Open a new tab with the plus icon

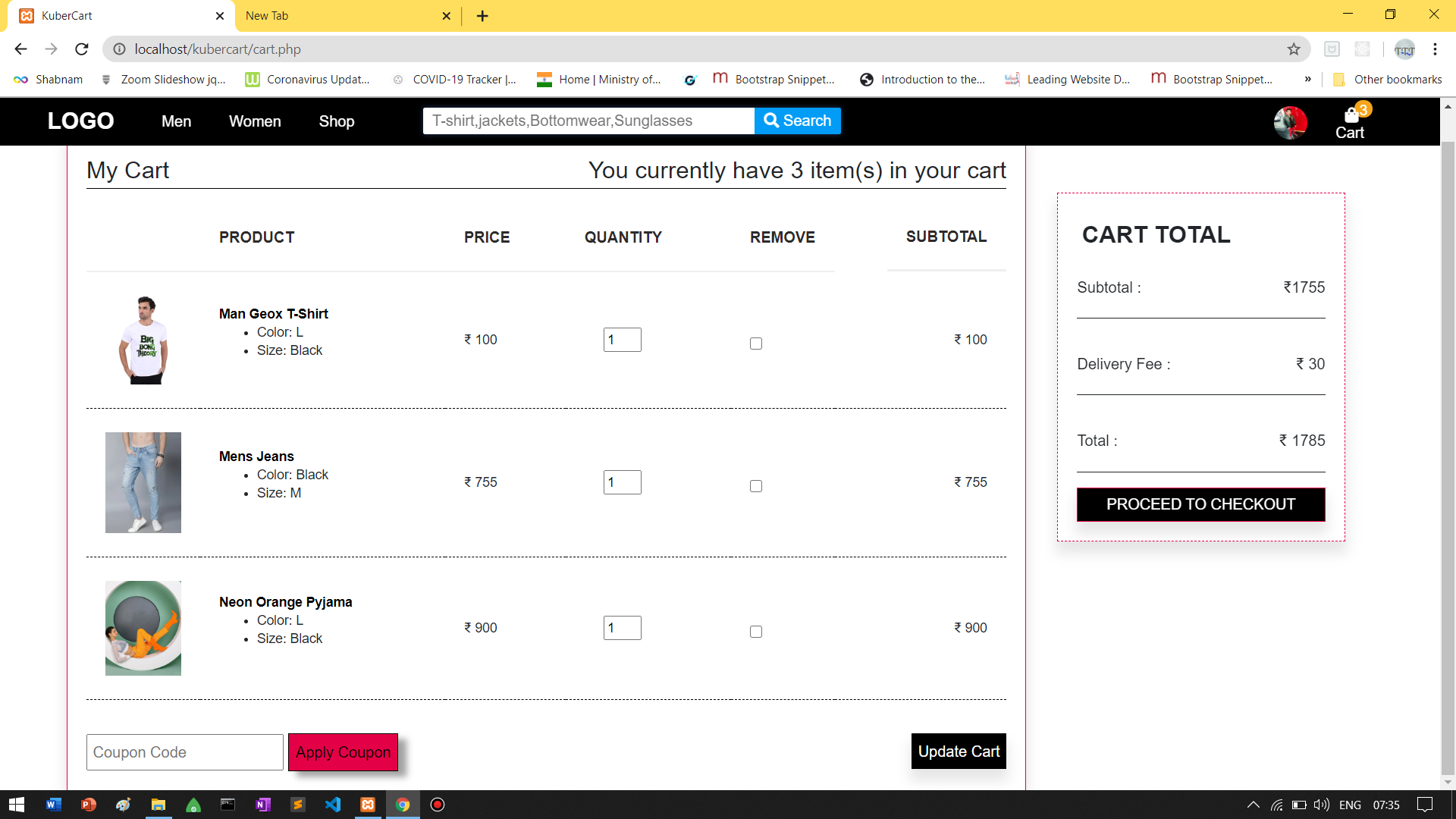coord(482,16)
